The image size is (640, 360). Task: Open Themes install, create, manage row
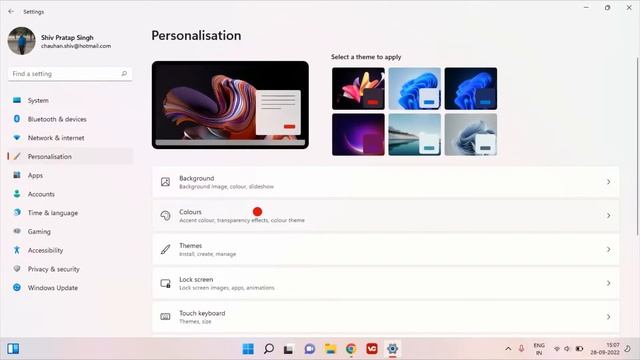click(385, 249)
